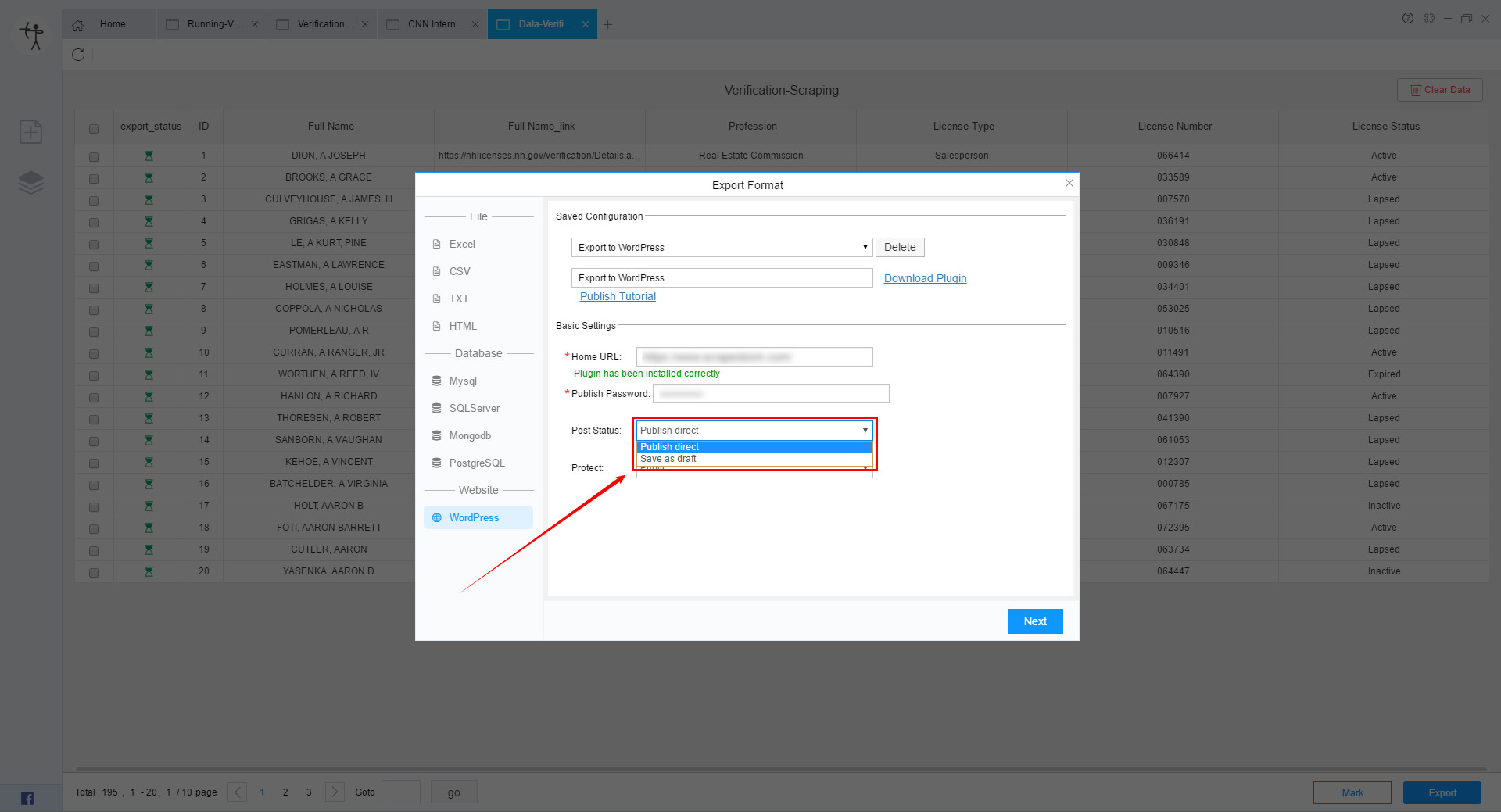The image size is (1501, 812).
Task: Click export status hourglass icon for row 20
Action: (149, 571)
